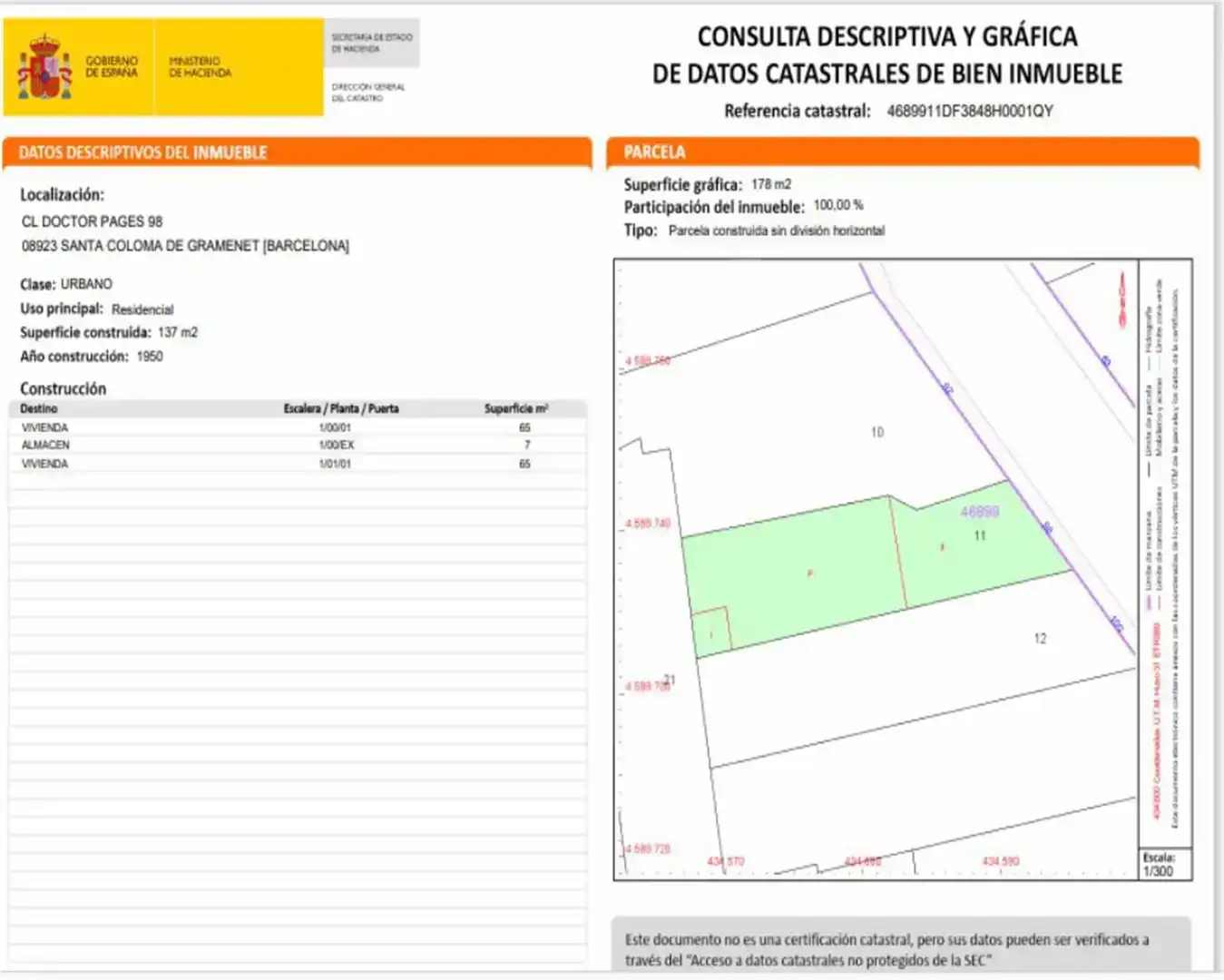Click the 'Escala: 1/300' box
Screen dimensions: 1224x980
click(x=1165, y=864)
